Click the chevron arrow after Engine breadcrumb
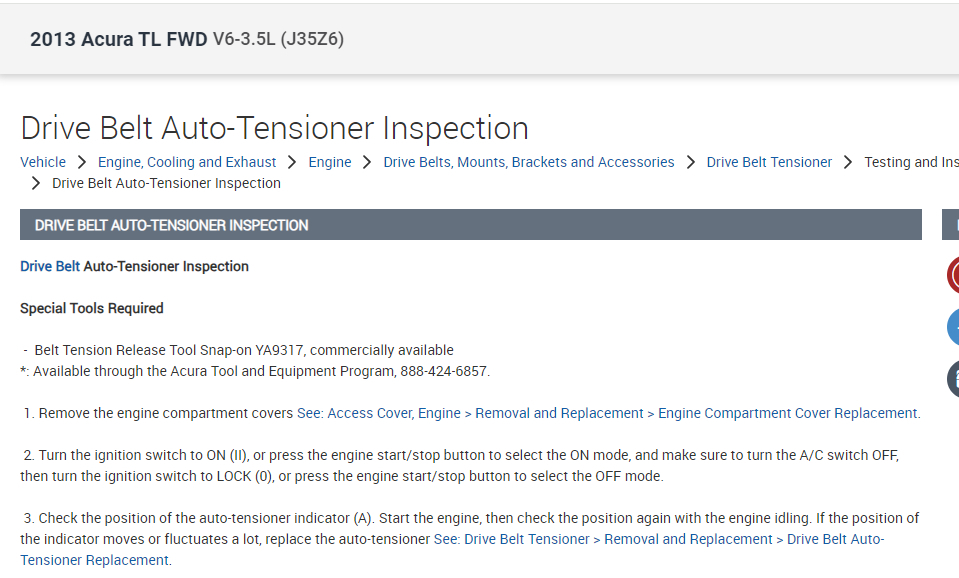 pos(367,162)
